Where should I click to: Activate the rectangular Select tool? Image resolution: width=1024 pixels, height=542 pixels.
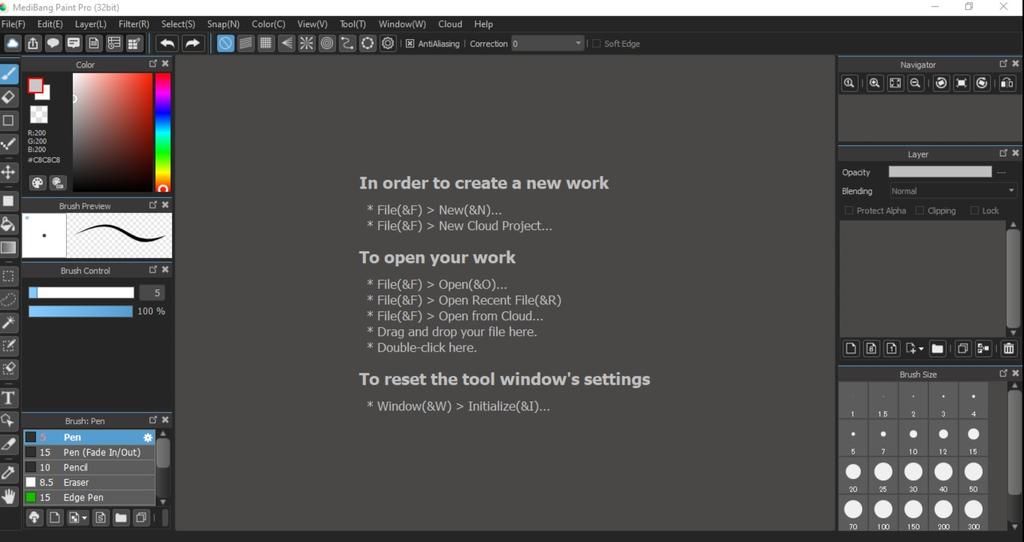point(8,276)
